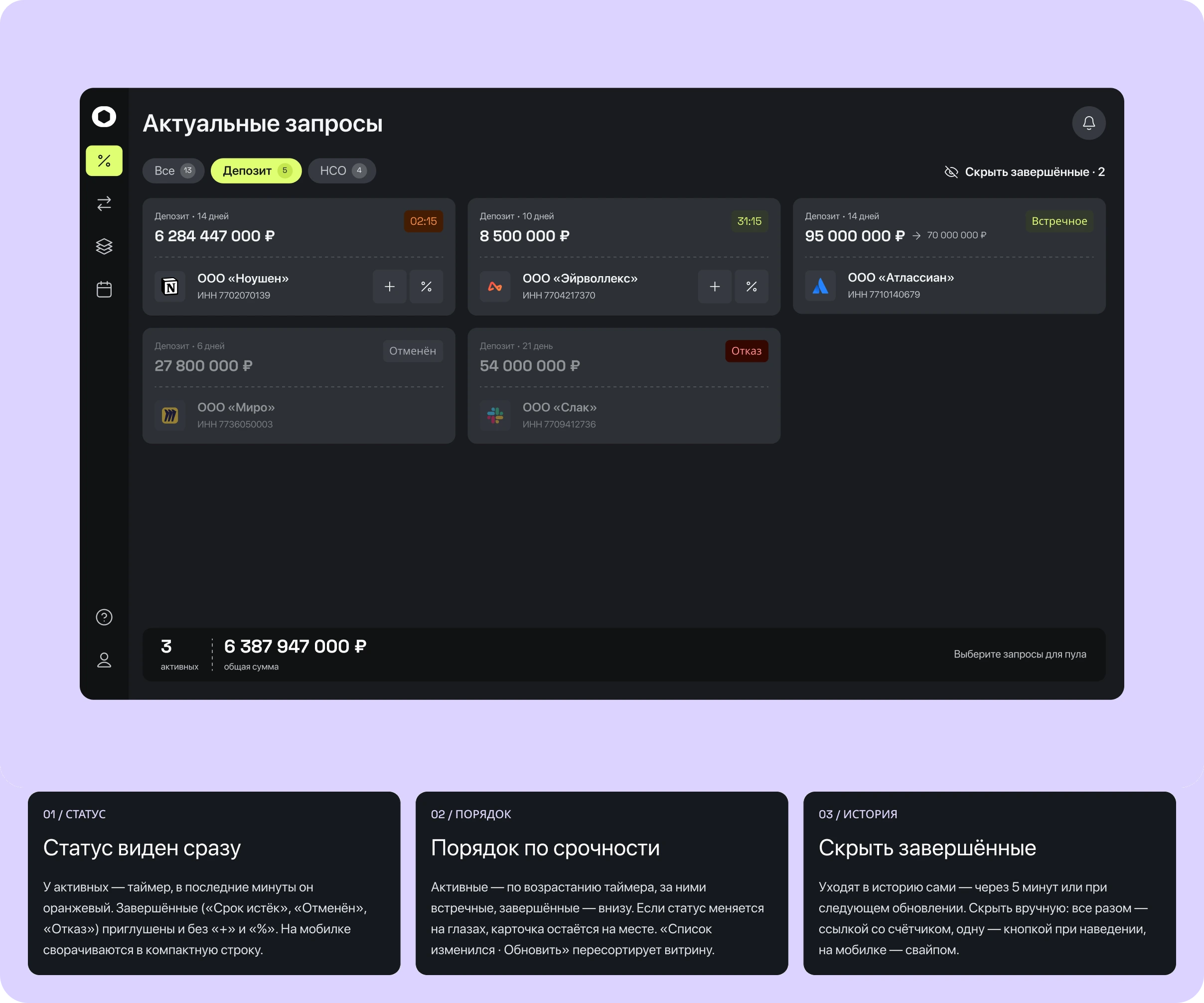Click the Miro logo of ООО «Миро»

[x=170, y=415]
